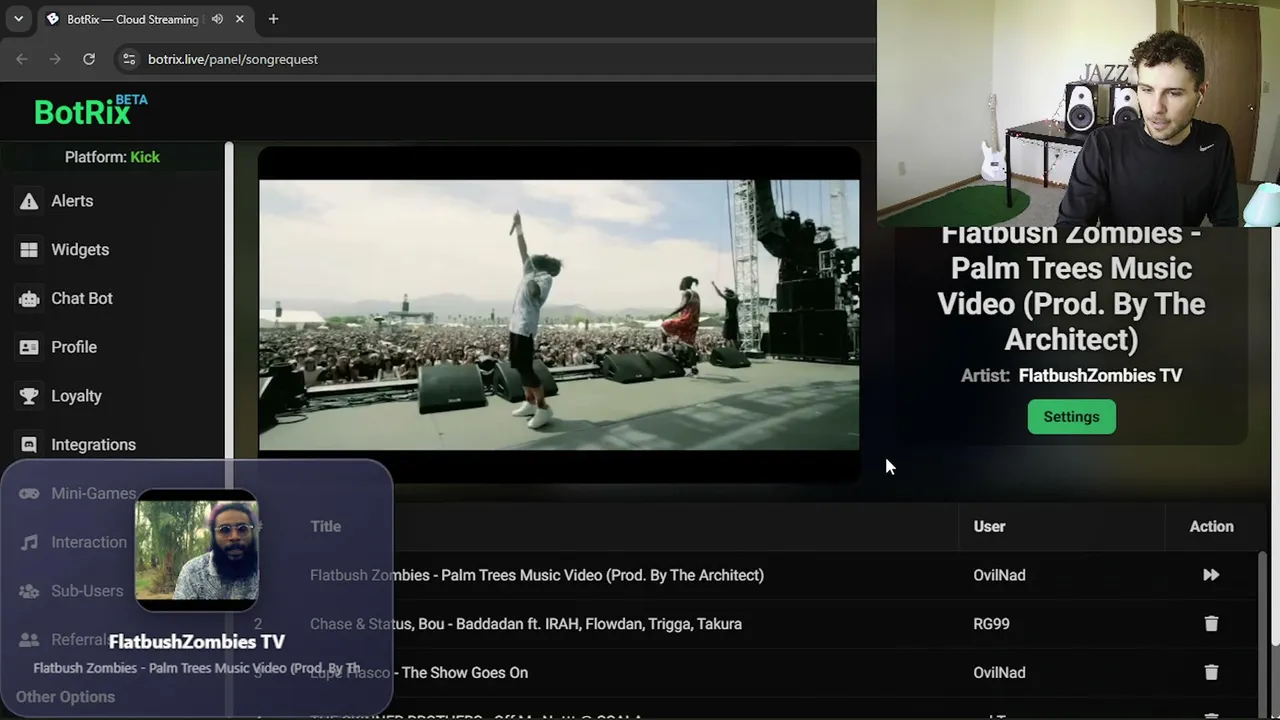Click the BotRix BETA logo
Screen dimensions: 1280x720
pyautogui.click(x=90, y=111)
